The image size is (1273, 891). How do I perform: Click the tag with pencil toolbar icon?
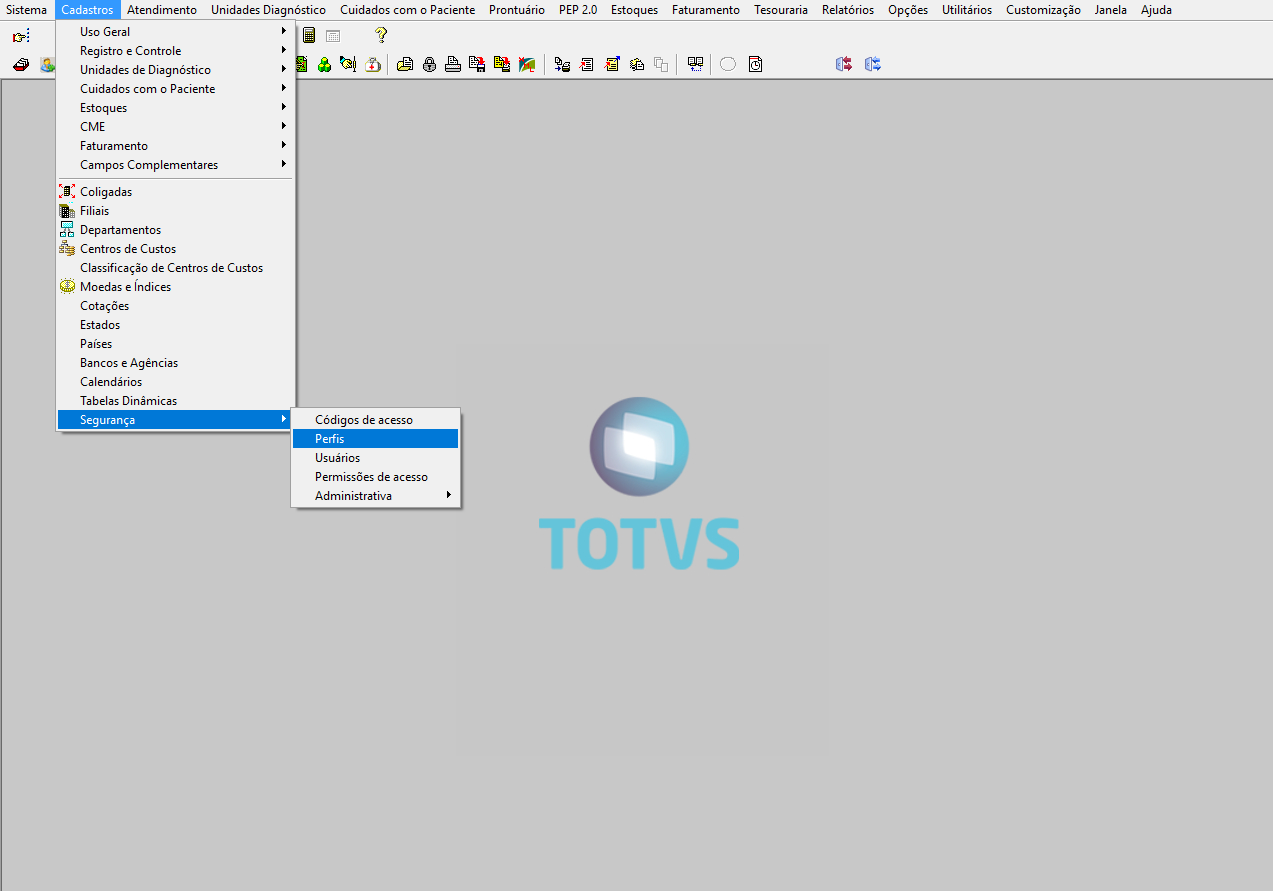(x=347, y=64)
